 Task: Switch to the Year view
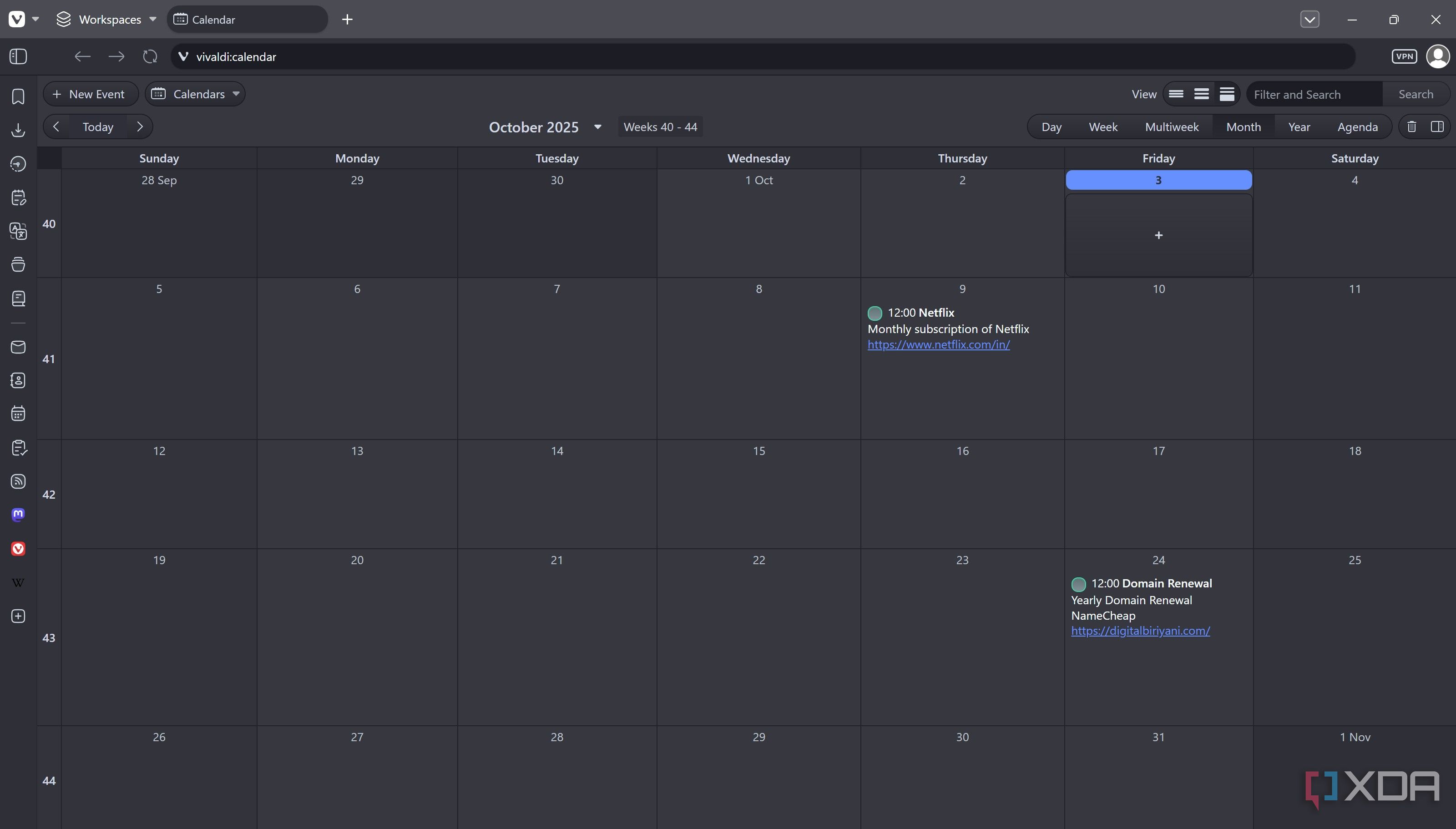pyautogui.click(x=1299, y=126)
